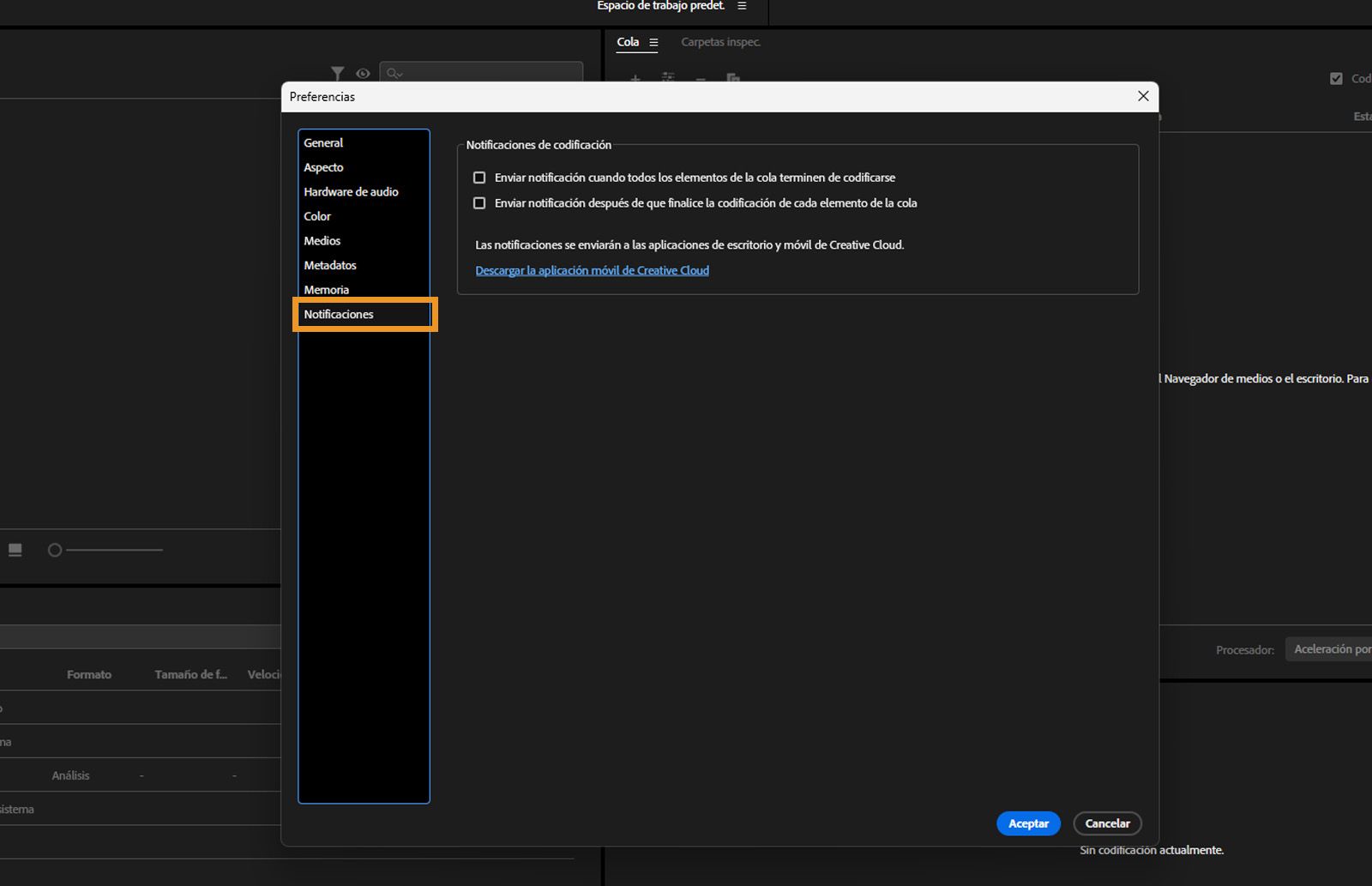Click the Aceptar button

click(1027, 823)
